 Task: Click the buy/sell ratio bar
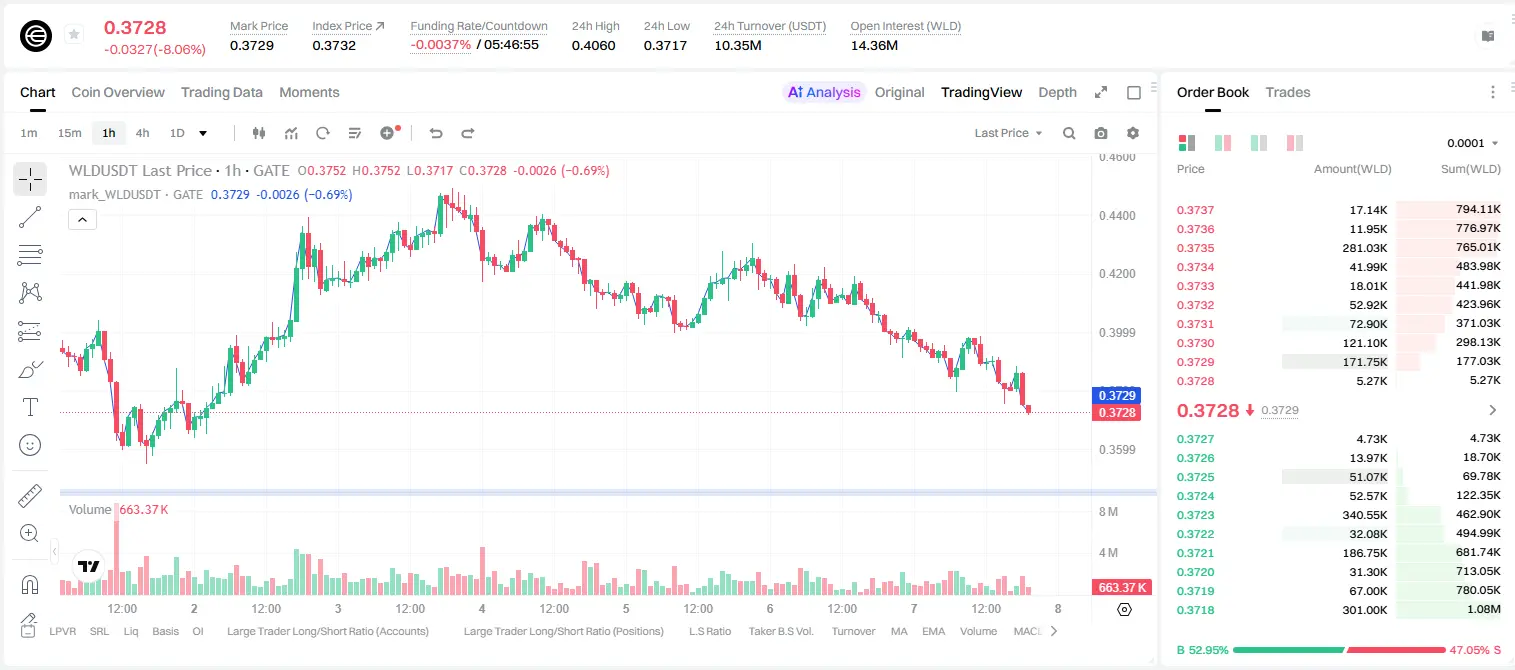coord(1339,649)
